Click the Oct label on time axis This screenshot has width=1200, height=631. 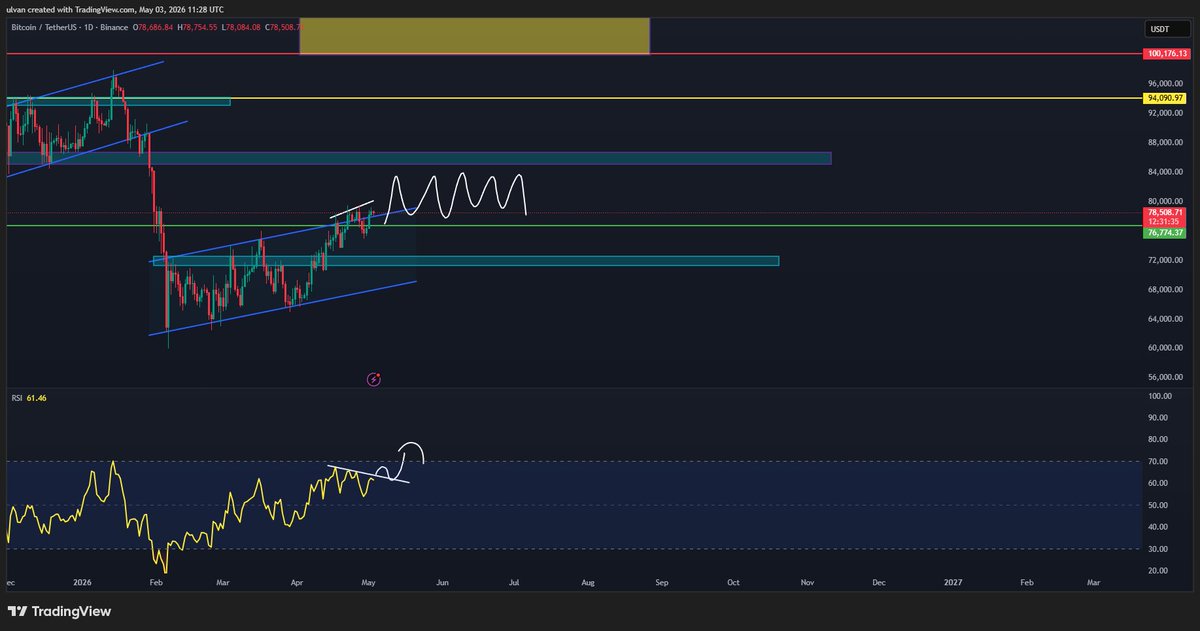click(734, 581)
